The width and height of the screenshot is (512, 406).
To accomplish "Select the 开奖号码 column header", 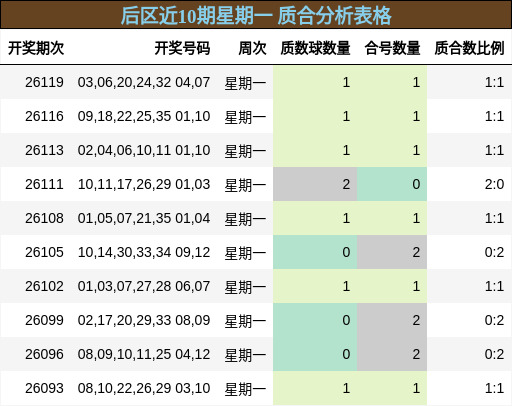I will pyautogui.click(x=182, y=48).
